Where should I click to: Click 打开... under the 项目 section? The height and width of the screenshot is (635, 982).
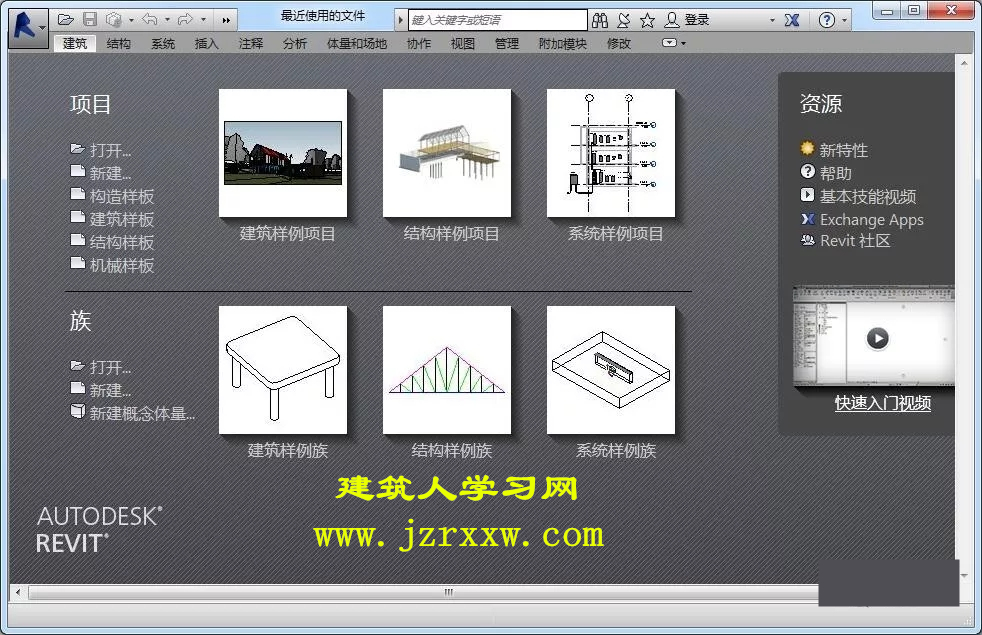click(x=101, y=150)
